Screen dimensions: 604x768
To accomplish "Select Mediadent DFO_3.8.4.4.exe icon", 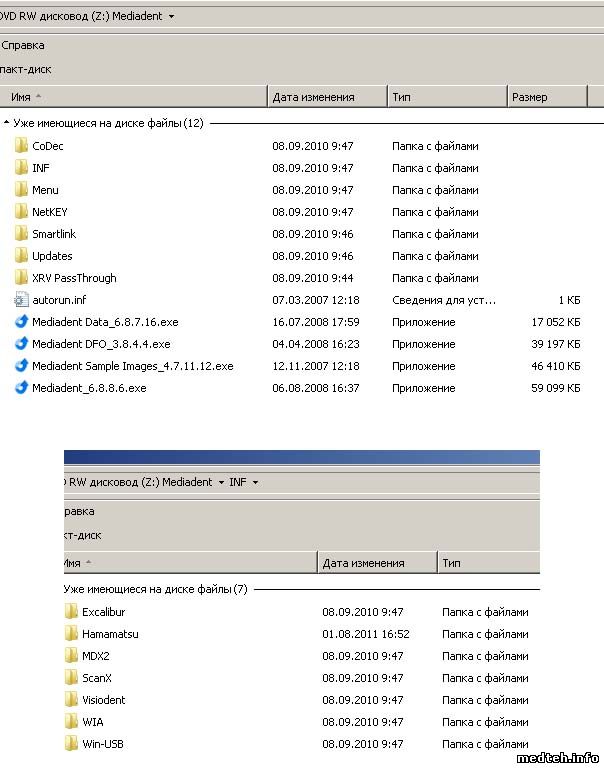I will click(21, 344).
